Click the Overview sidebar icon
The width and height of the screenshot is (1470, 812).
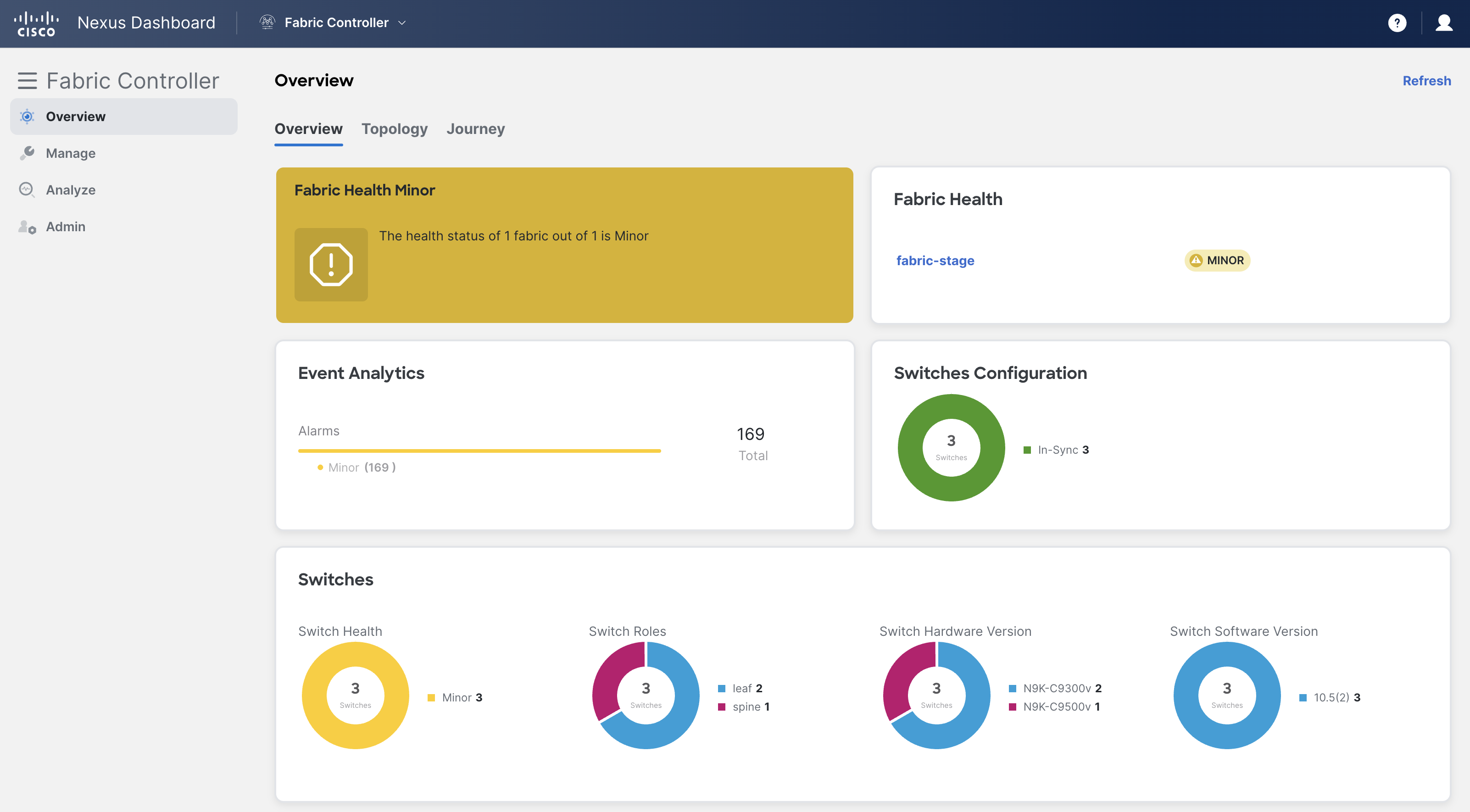[x=27, y=117]
